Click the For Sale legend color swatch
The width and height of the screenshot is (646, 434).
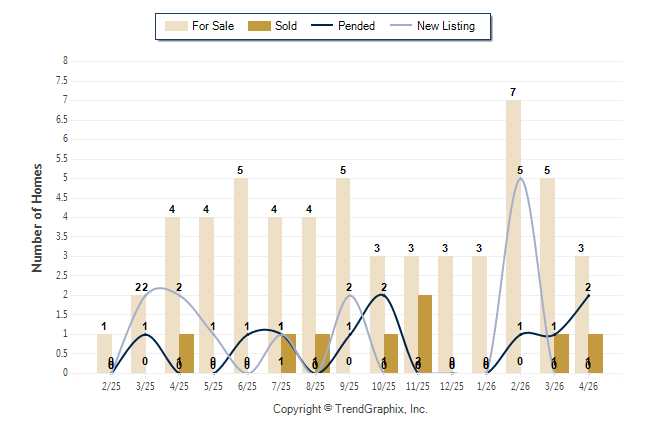[176, 26]
